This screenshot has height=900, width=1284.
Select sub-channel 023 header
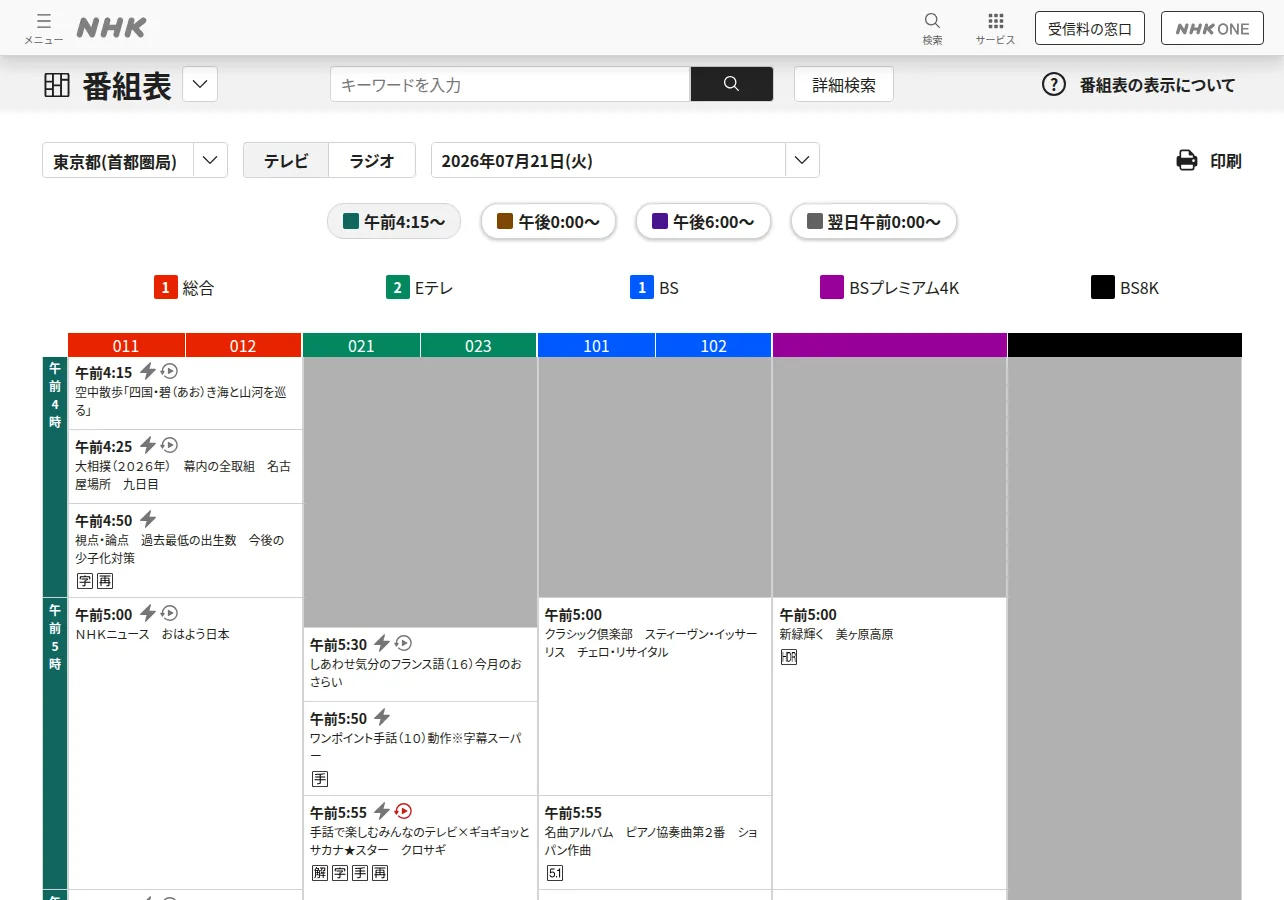478,346
